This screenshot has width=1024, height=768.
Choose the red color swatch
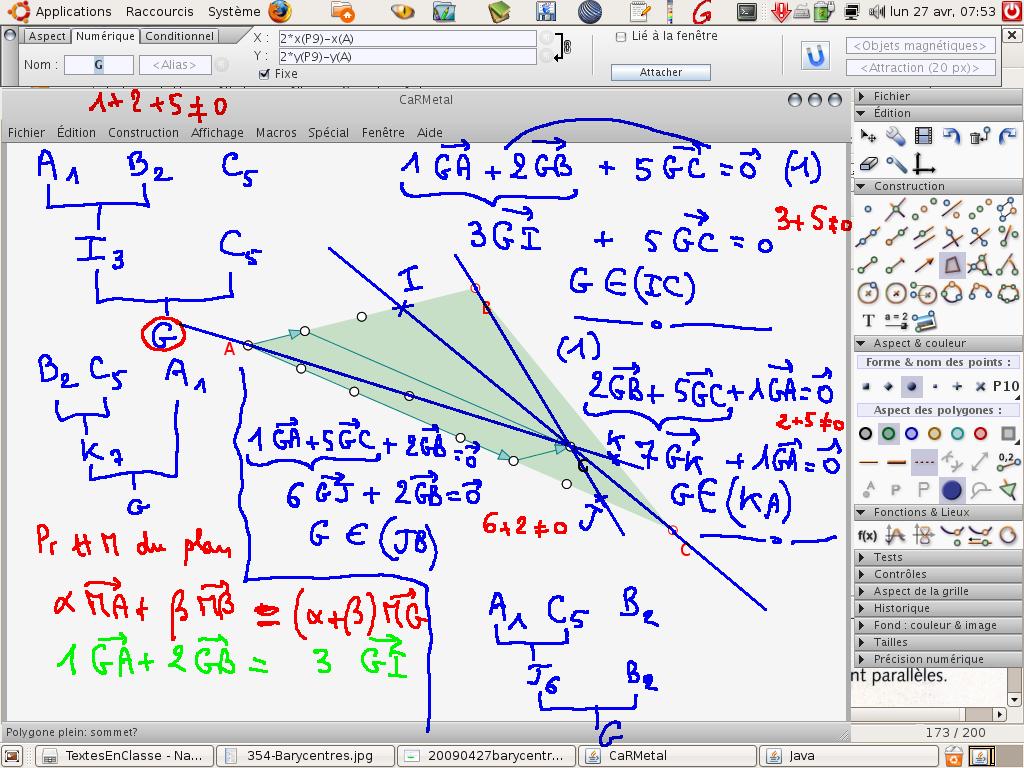click(x=981, y=434)
